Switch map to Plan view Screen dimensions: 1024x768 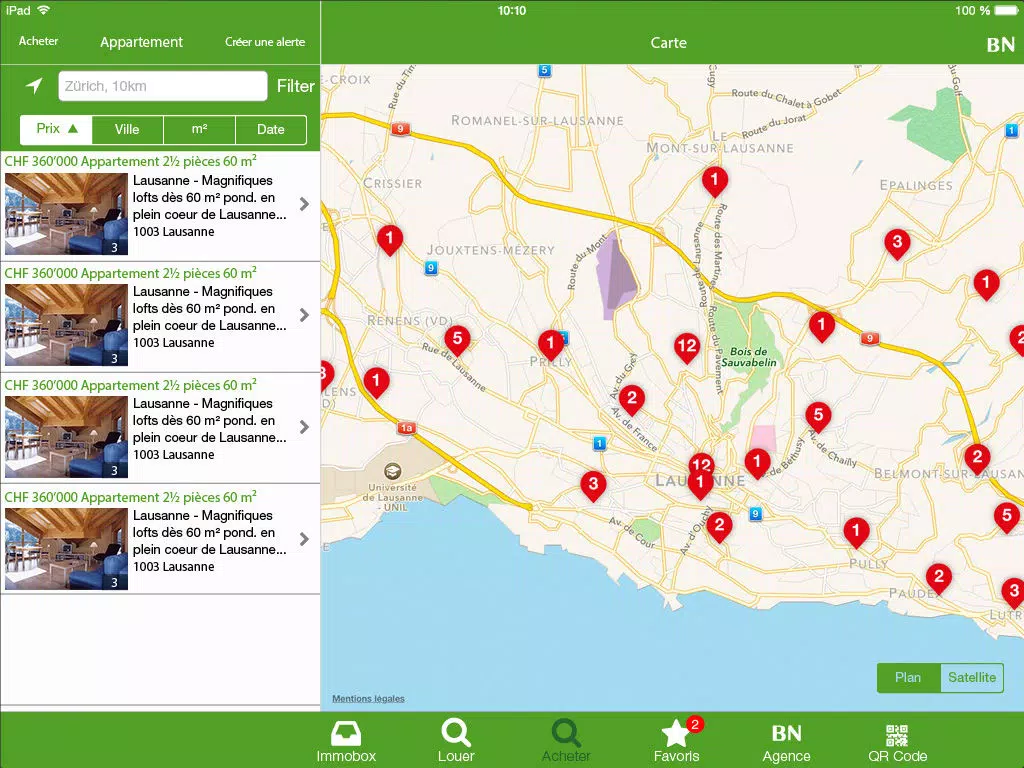[x=908, y=677]
